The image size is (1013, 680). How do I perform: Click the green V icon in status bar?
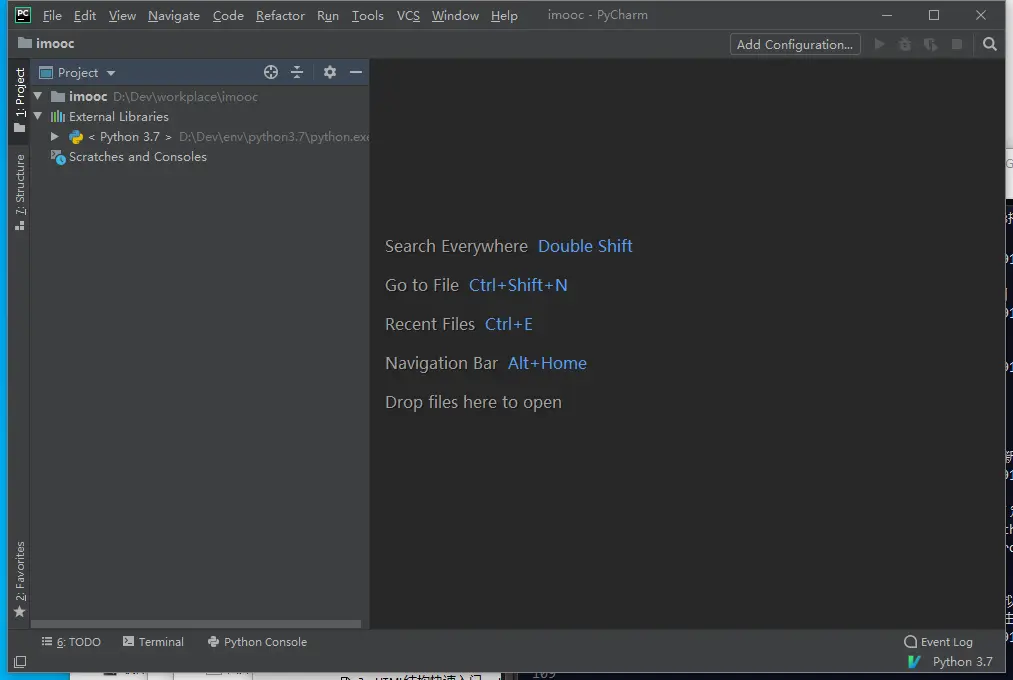[914, 662]
